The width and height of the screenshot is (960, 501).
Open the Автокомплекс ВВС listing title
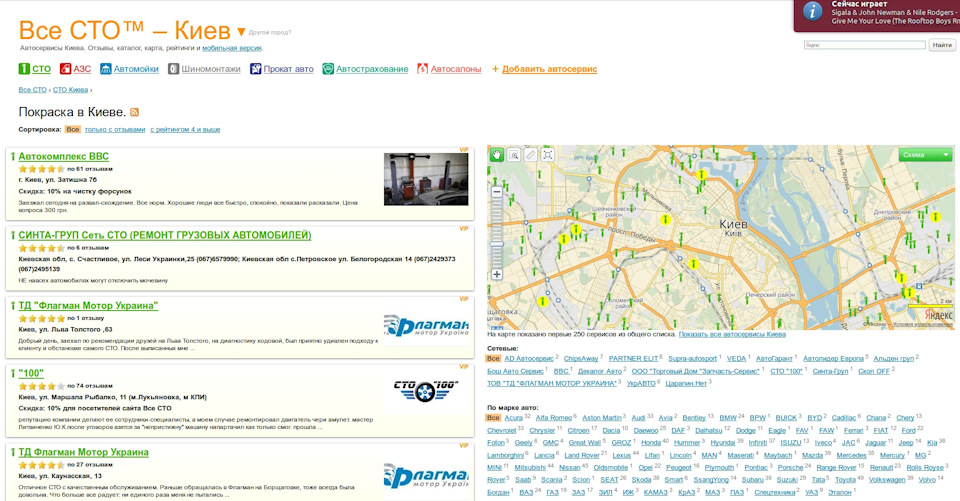64,156
